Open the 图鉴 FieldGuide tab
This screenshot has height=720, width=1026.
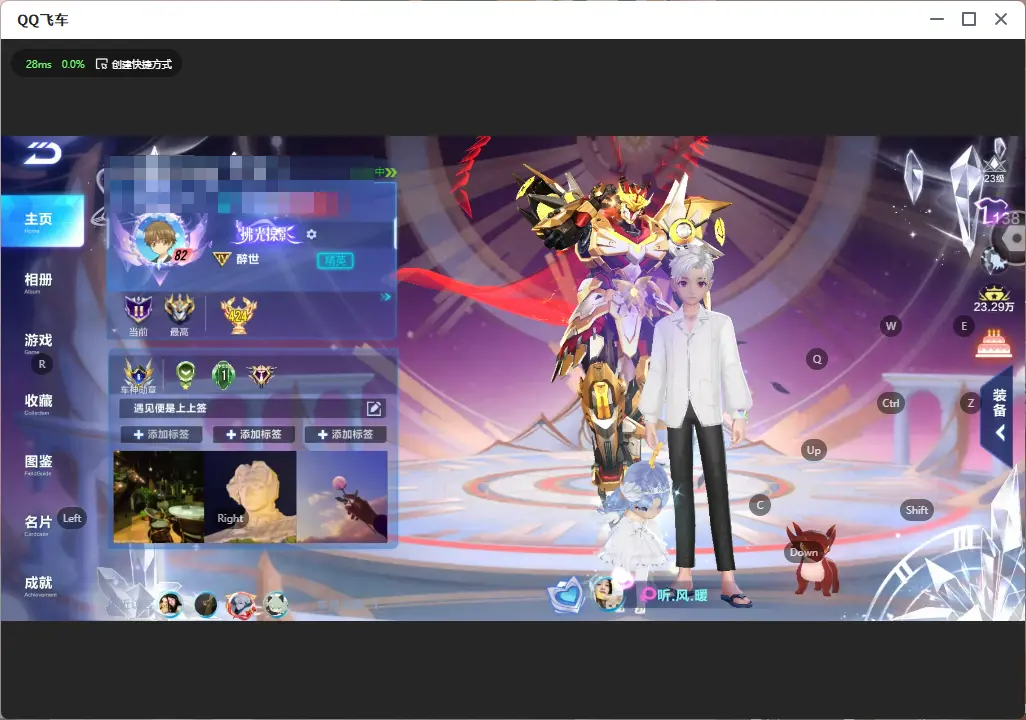38,463
